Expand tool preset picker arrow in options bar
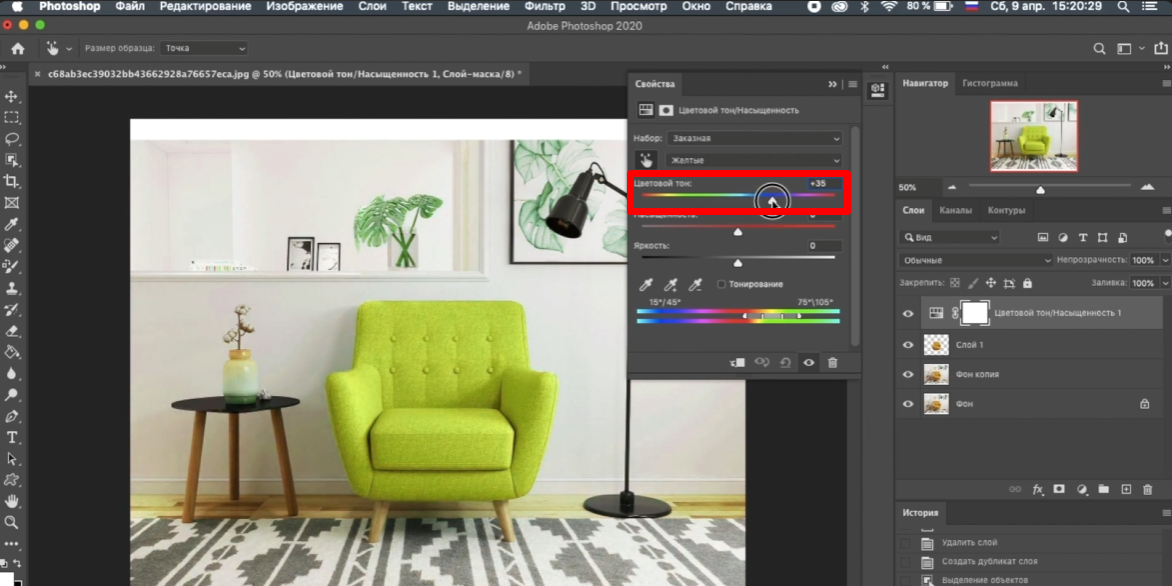The width and height of the screenshot is (1172, 586). tap(69, 49)
